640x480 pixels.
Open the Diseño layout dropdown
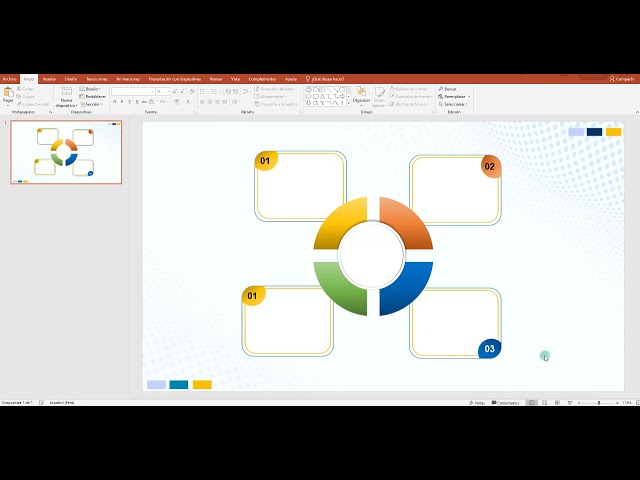pos(90,89)
